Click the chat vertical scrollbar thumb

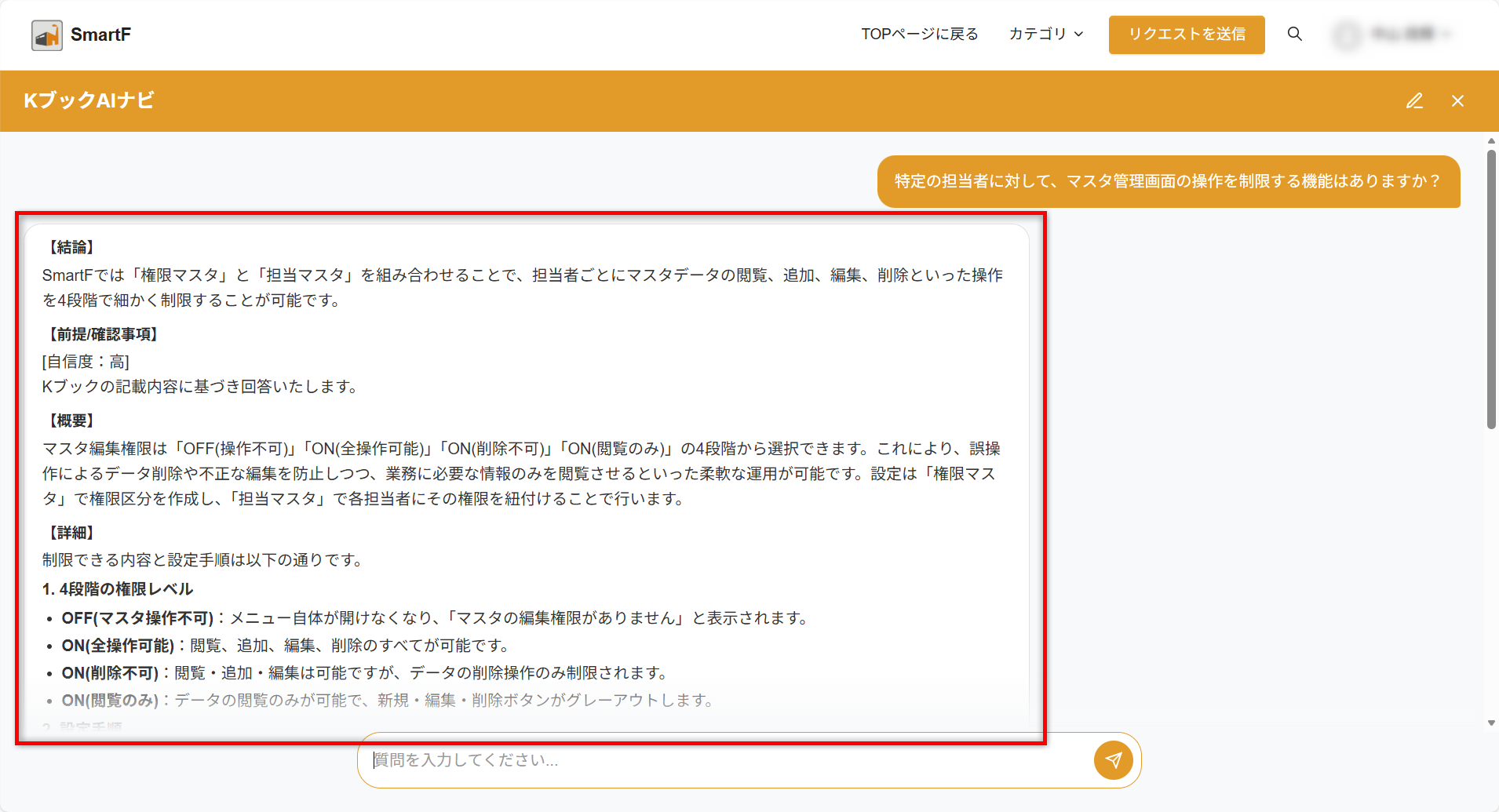[1491, 290]
